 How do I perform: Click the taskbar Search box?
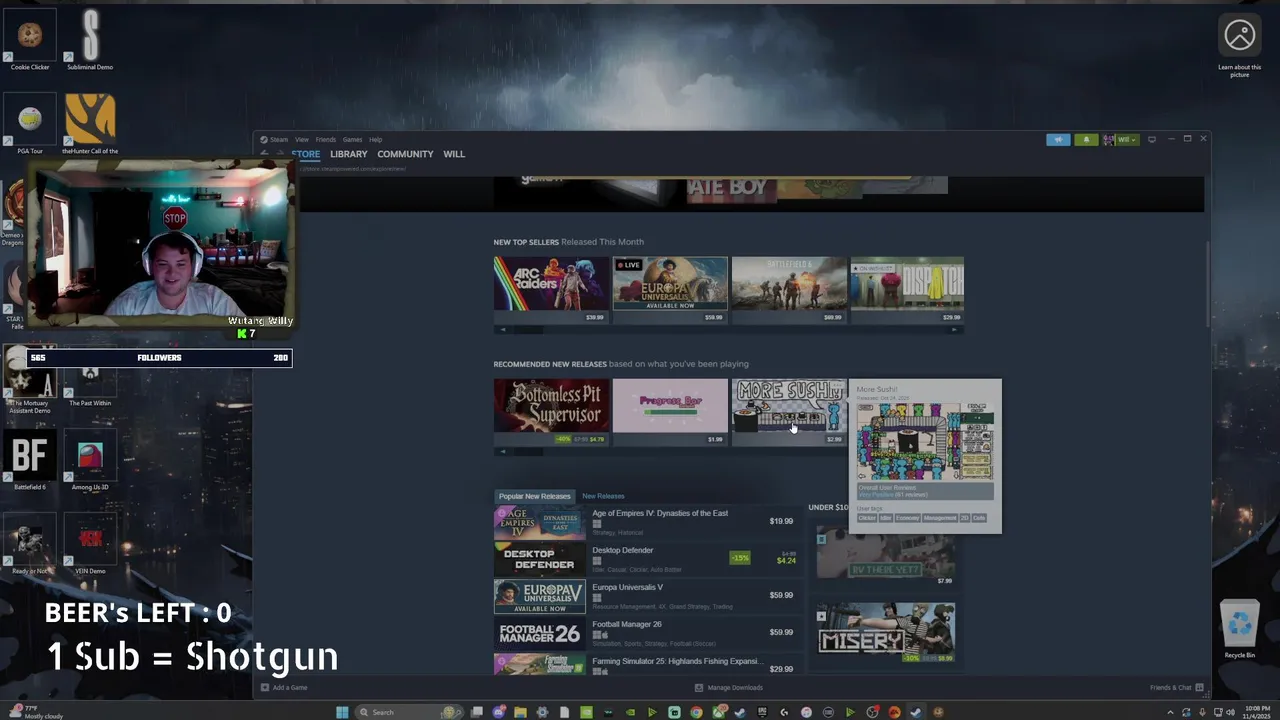click(411, 712)
